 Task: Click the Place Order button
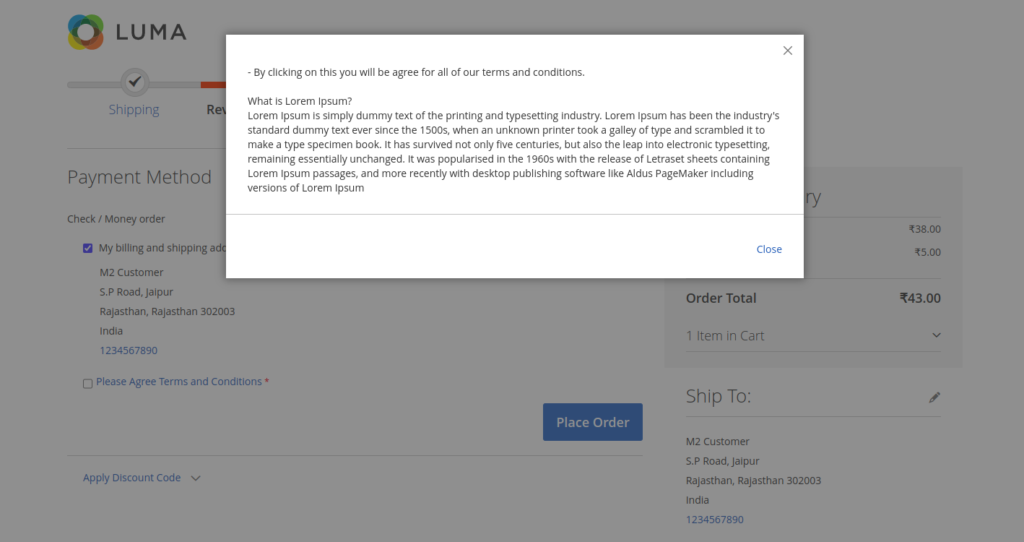[x=592, y=422]
